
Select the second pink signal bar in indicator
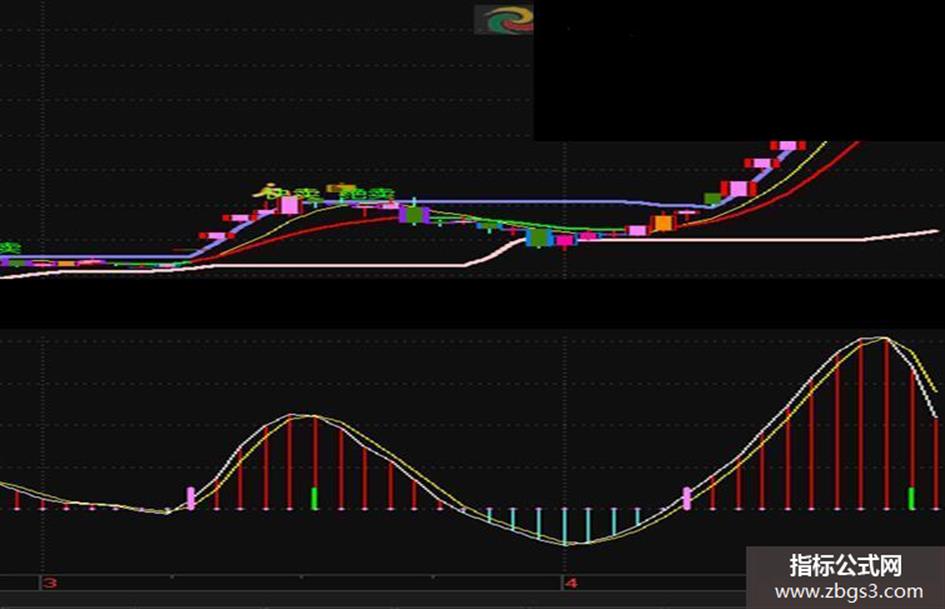(687, 499)
